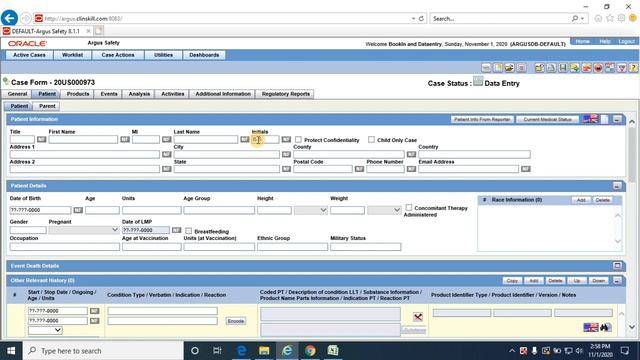Click Current Medical Status button

(x=547, y=119)
